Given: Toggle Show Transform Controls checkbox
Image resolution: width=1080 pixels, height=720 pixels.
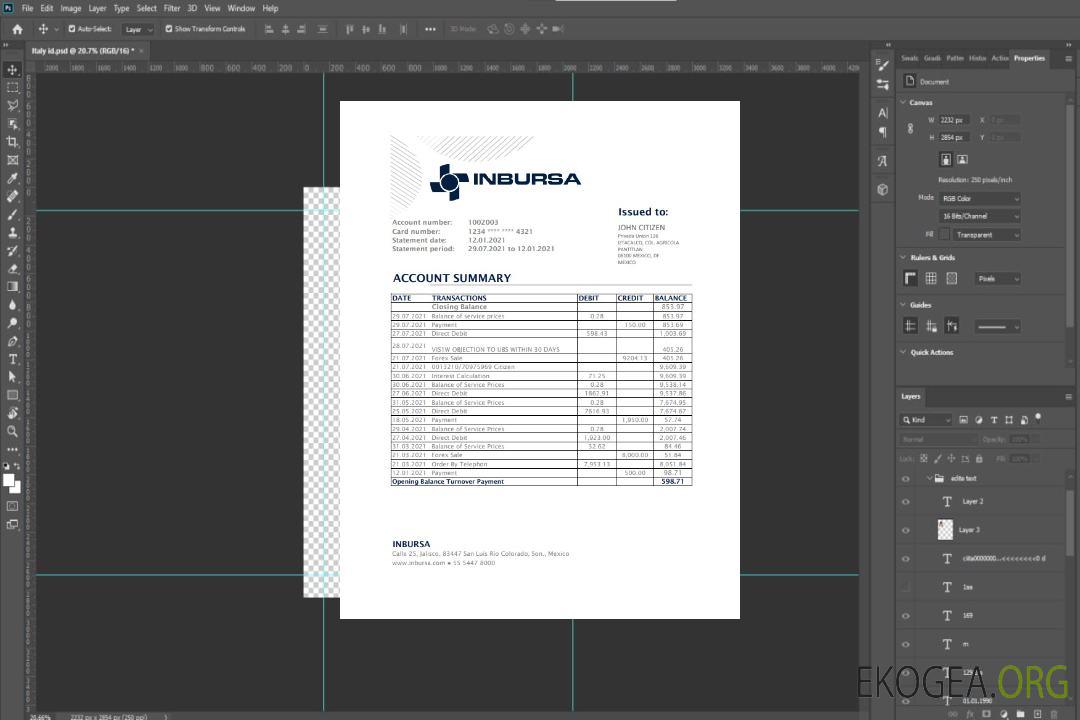Looking at the screenshot, I should (169, 29).
